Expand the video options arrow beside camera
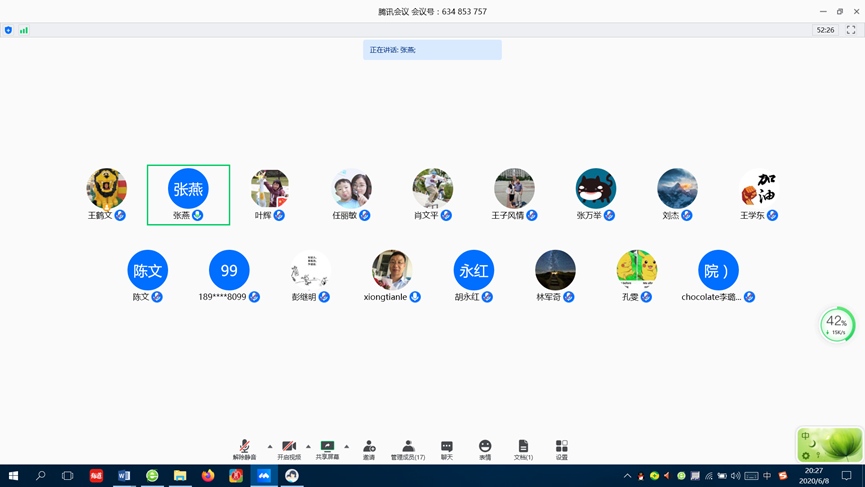The image size is (865, 487). coord(308,446)
